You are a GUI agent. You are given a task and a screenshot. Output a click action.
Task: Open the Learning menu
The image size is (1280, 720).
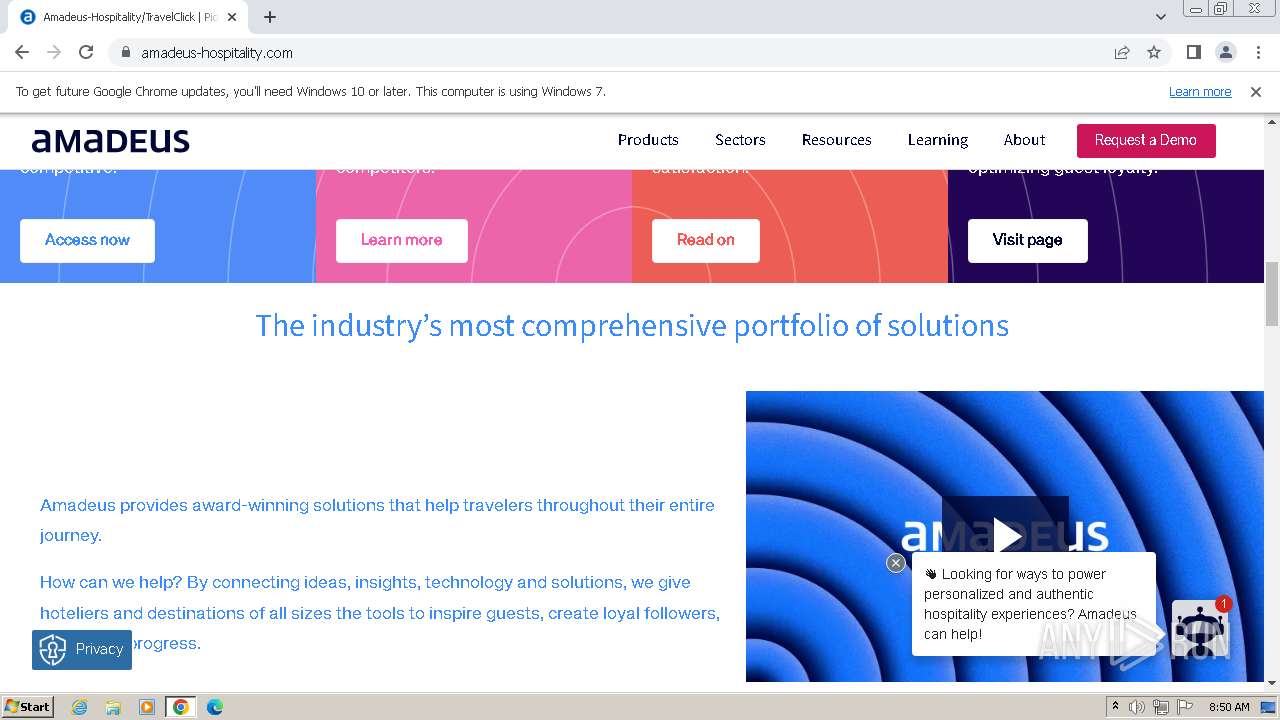(938, 140)
